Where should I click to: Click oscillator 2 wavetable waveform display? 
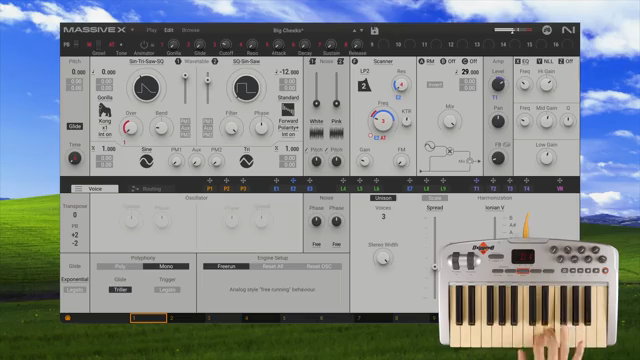247,88
